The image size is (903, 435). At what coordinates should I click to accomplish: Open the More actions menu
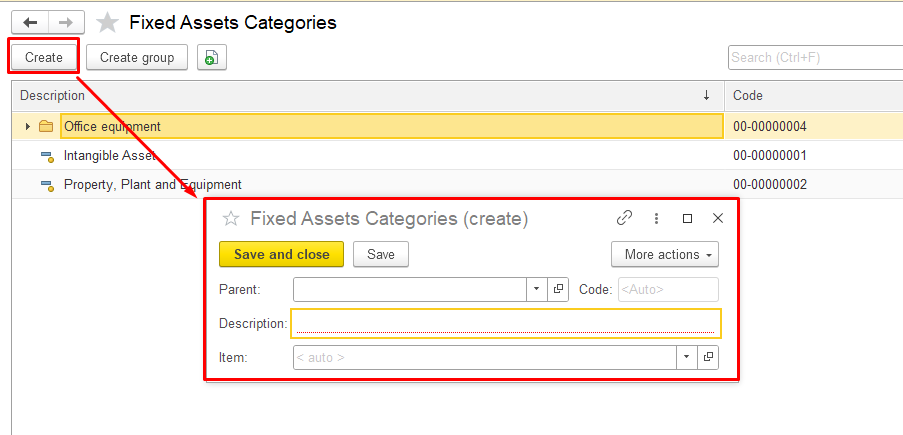(664, 254)
